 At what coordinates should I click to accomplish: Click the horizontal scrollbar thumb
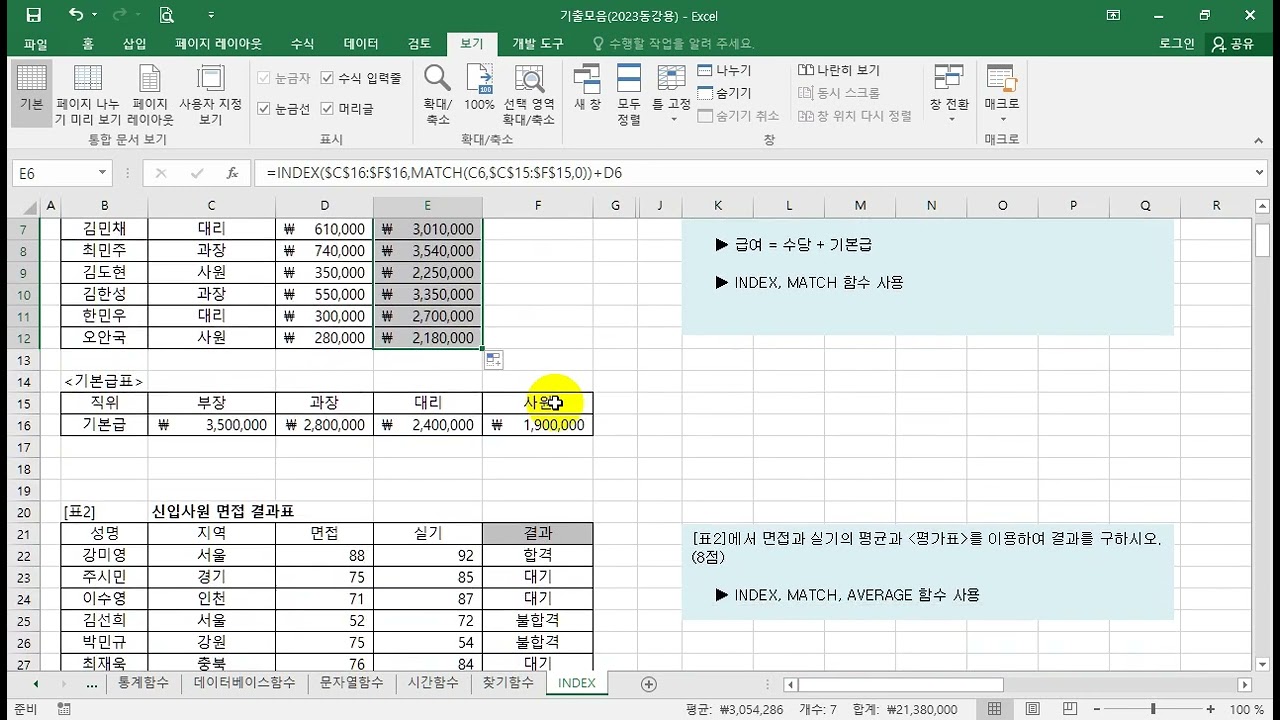coord(900,685)
